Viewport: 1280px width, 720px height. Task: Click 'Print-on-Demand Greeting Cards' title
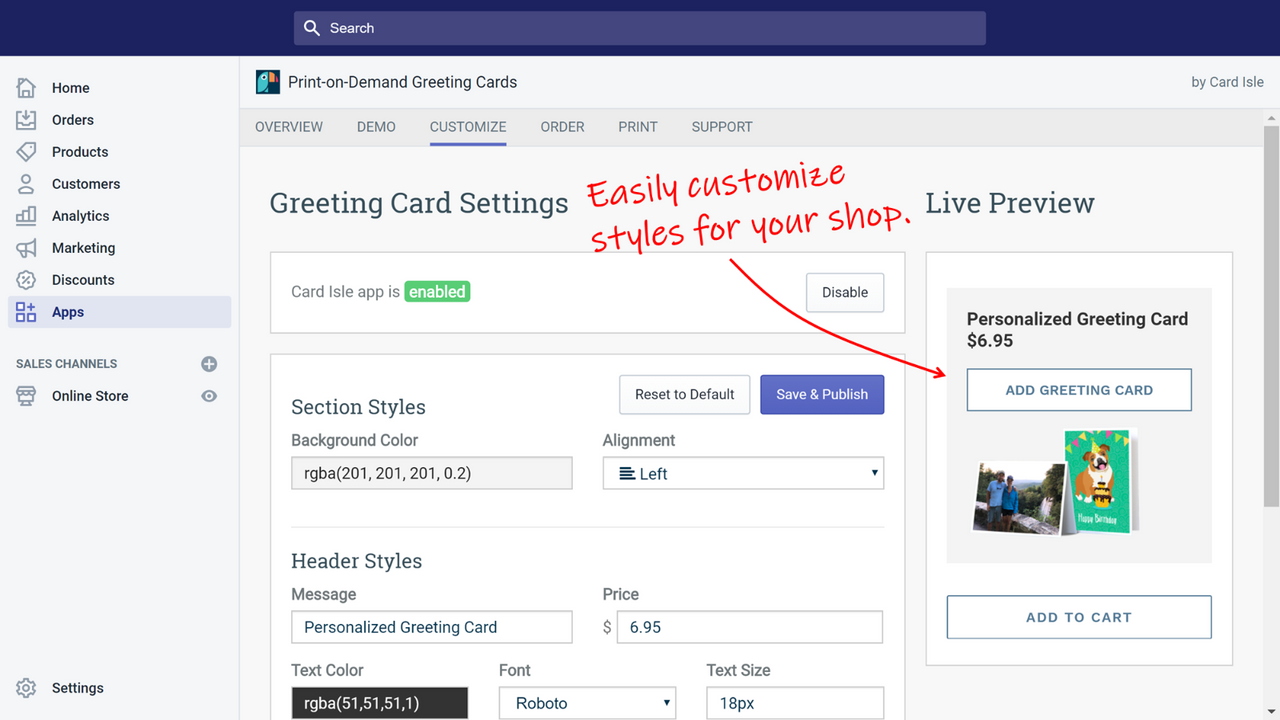402,82
